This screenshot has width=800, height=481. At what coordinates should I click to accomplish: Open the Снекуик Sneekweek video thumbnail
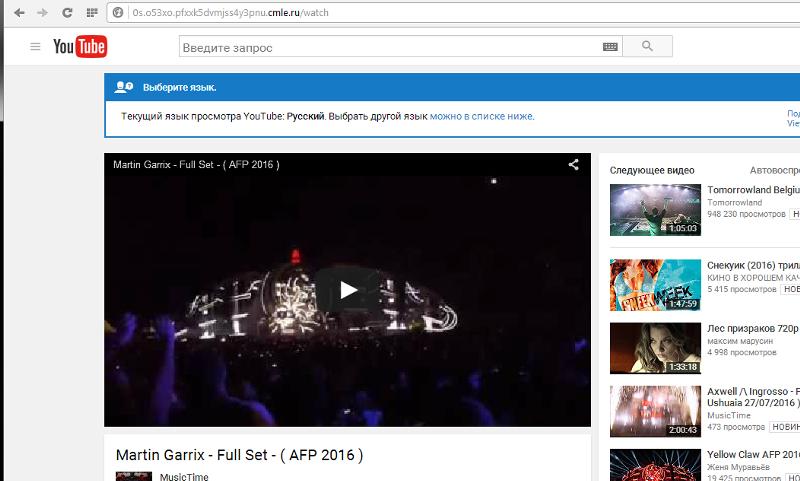pyautogui.click(x=655, y=285)
